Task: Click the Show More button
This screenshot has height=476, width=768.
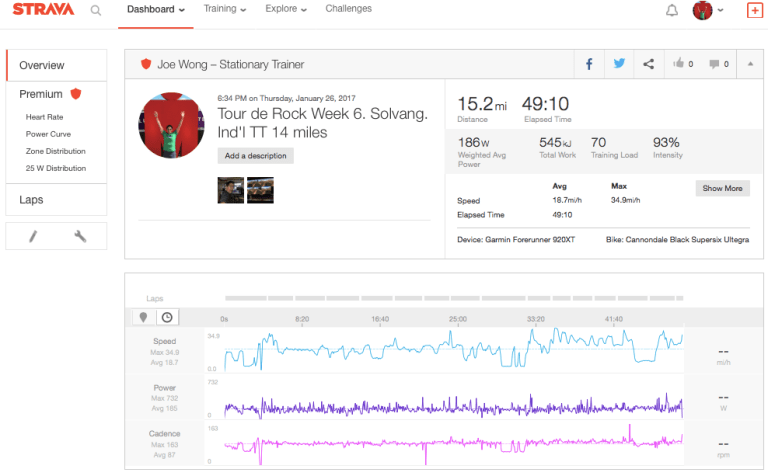Action: [x=722, y=188]
